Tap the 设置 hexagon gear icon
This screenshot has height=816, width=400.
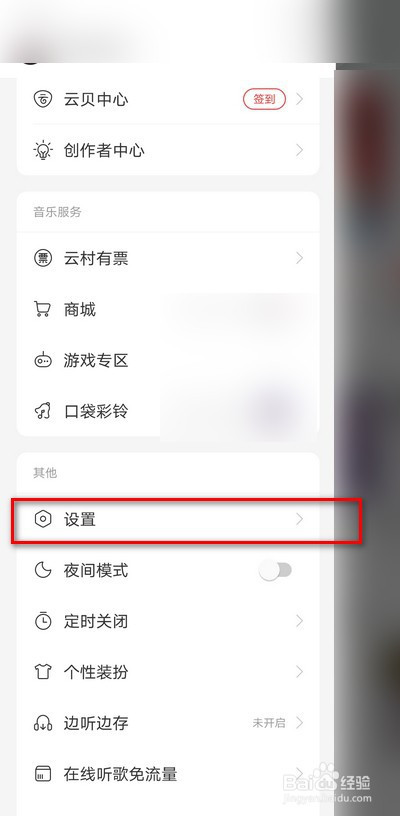click(43, 519)
